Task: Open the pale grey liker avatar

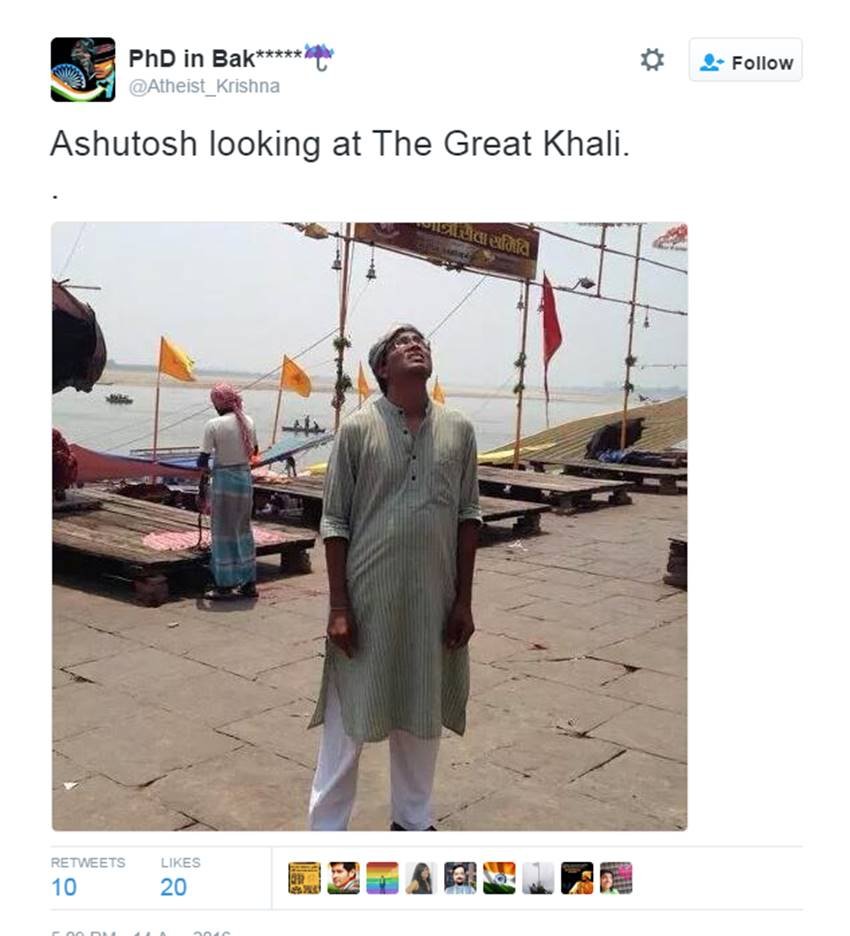Action: (x=538, y=878)
